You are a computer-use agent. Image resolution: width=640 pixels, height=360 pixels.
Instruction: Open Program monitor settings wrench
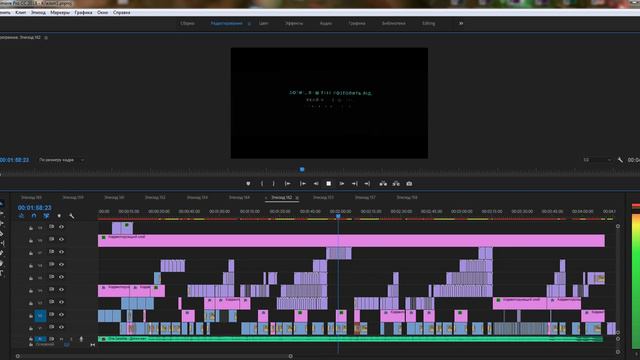(620, 160)
